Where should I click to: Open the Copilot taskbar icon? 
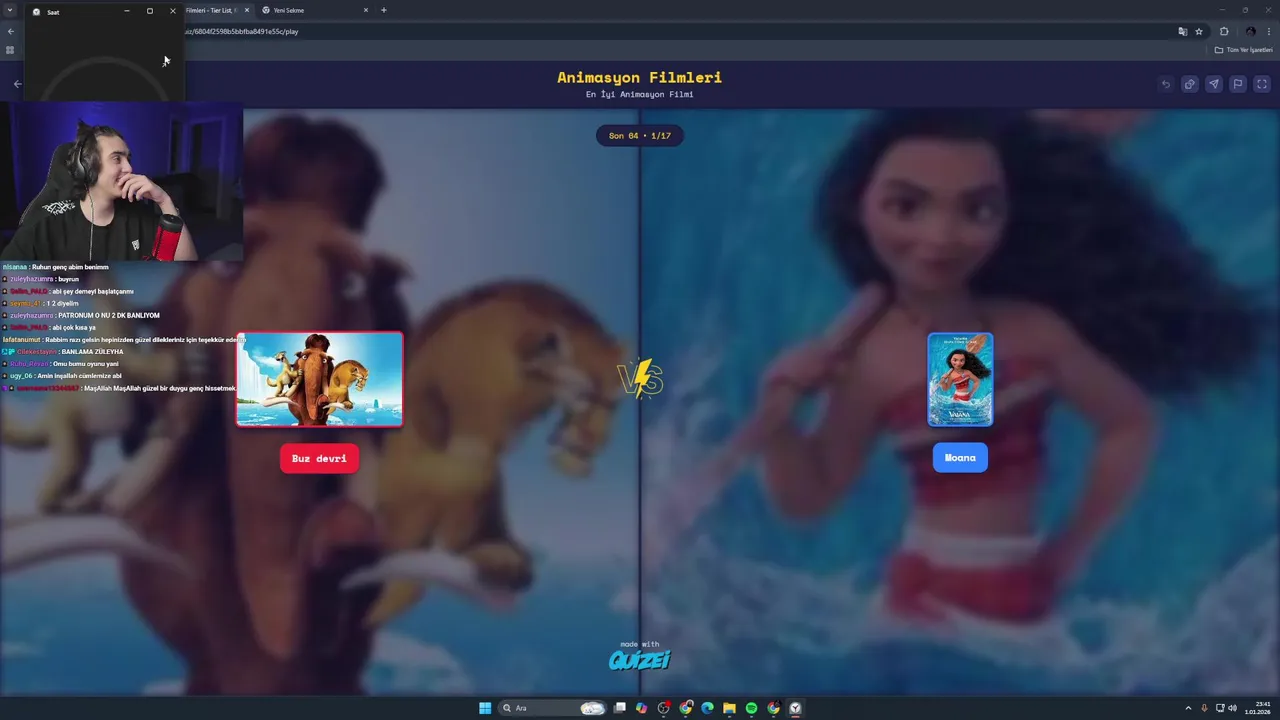(x=642, y=708)
